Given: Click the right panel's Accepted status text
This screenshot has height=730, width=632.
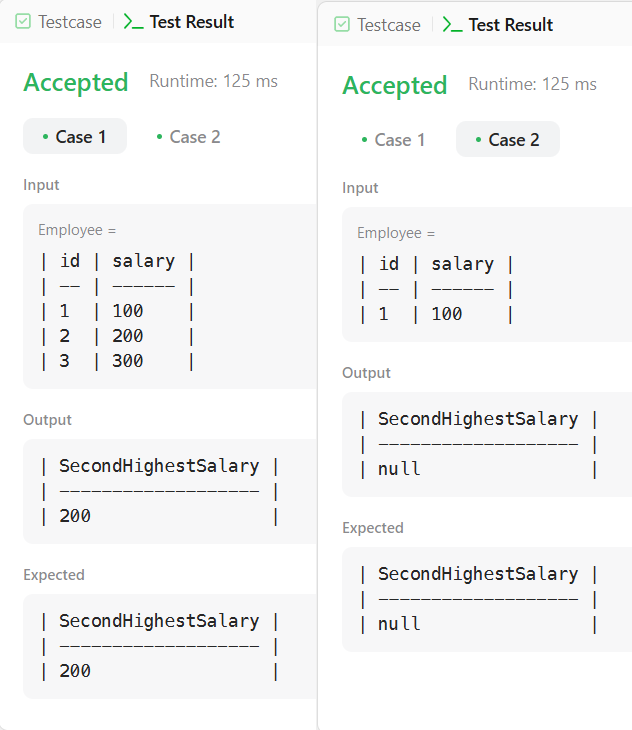Looking at the screenshot, I should tap(395, 86).
